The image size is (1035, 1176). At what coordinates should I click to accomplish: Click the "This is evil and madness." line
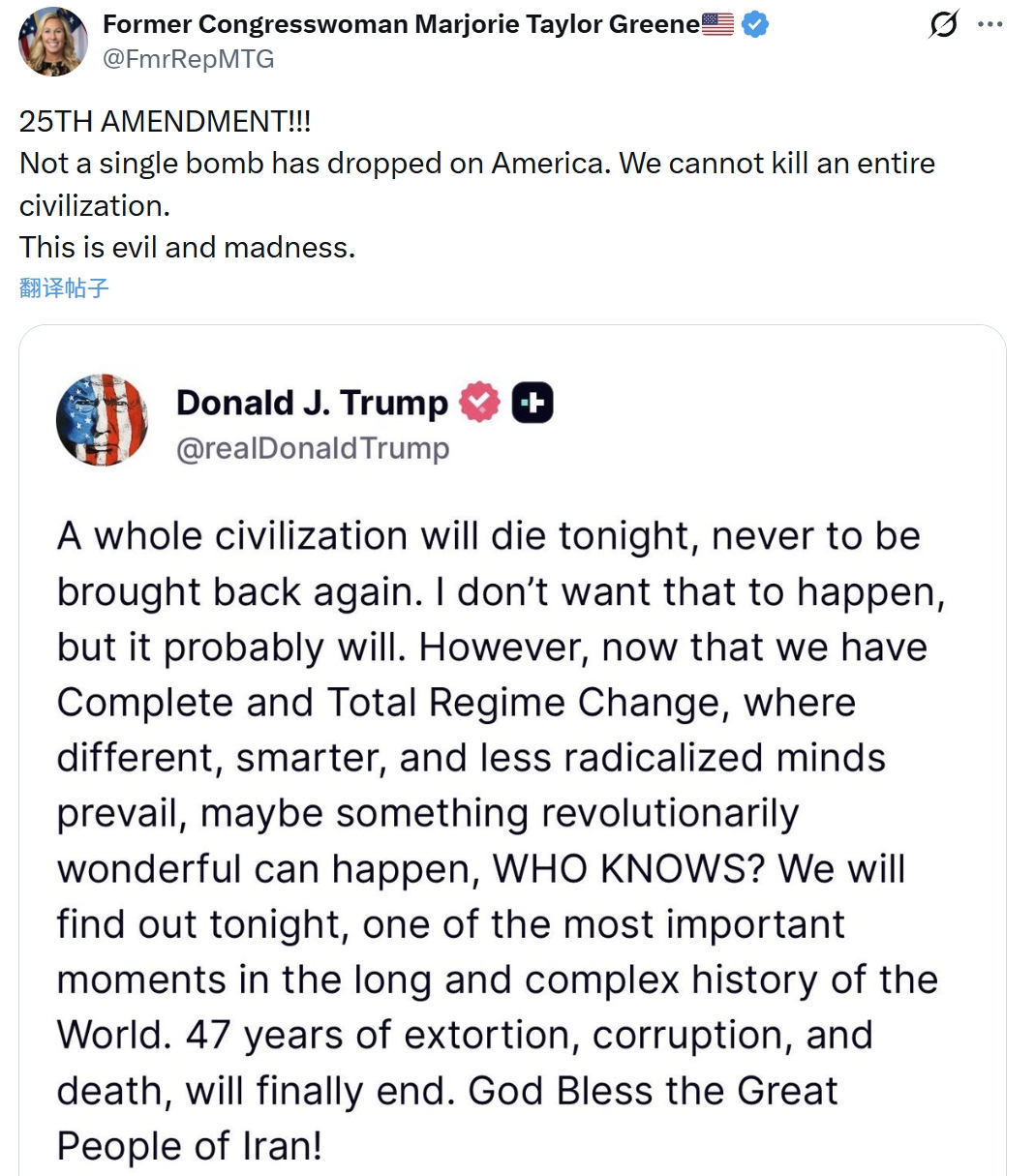(187, 247)
